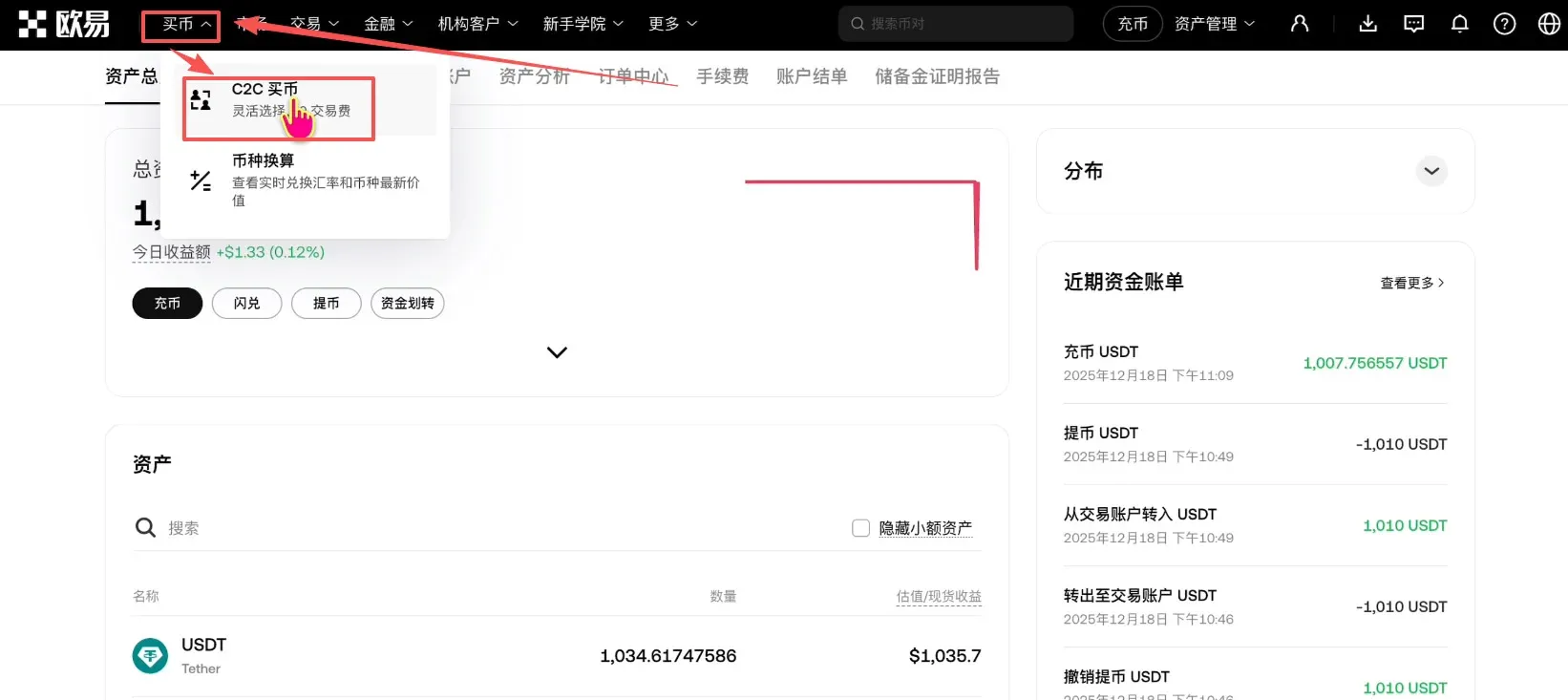Open the 从交易账户转入 USDT bill entry
The height and width of the screenshot is (700, 1568).
[x=1255, y=525]
